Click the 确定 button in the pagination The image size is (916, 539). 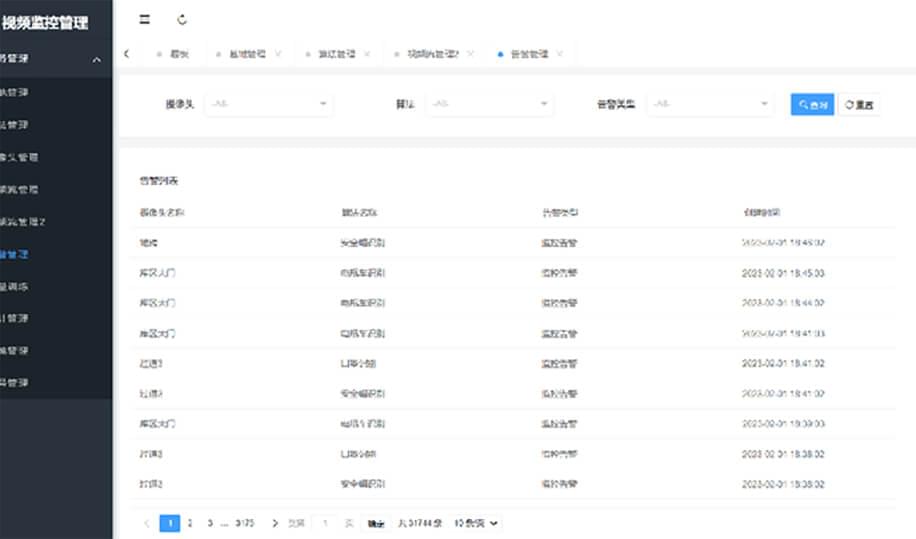pos(376,523)
